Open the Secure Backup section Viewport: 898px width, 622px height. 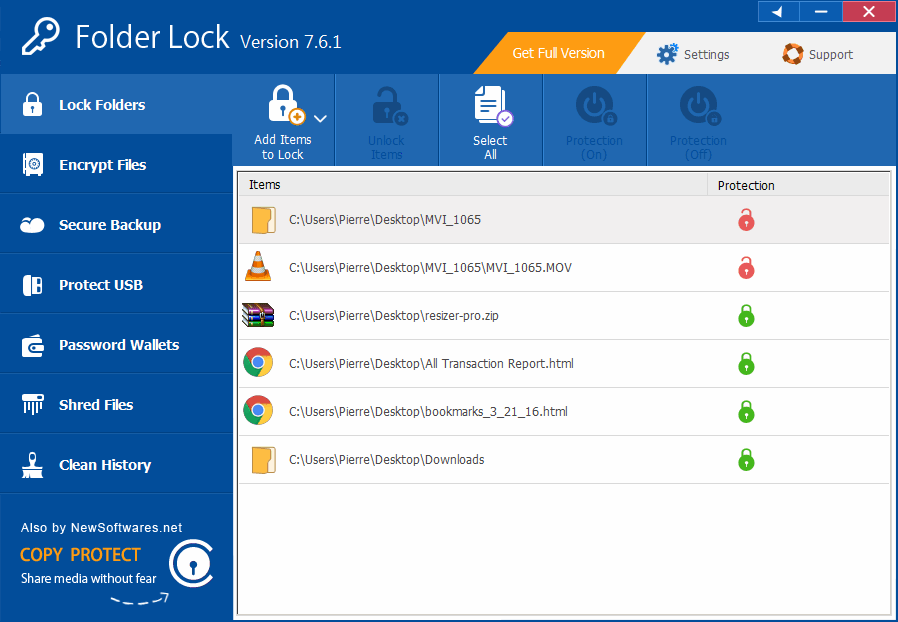pos(116,225)
